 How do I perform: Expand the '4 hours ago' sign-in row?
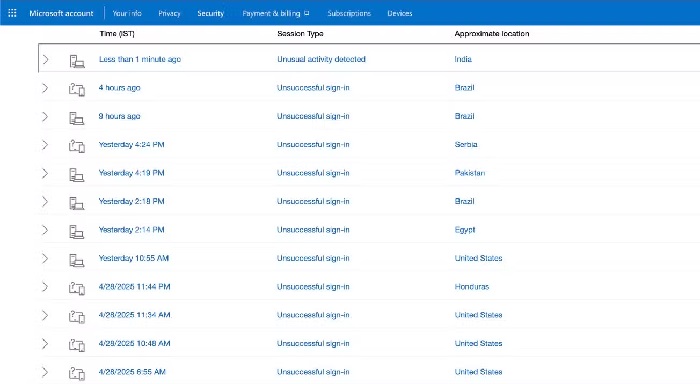[45, 88]
